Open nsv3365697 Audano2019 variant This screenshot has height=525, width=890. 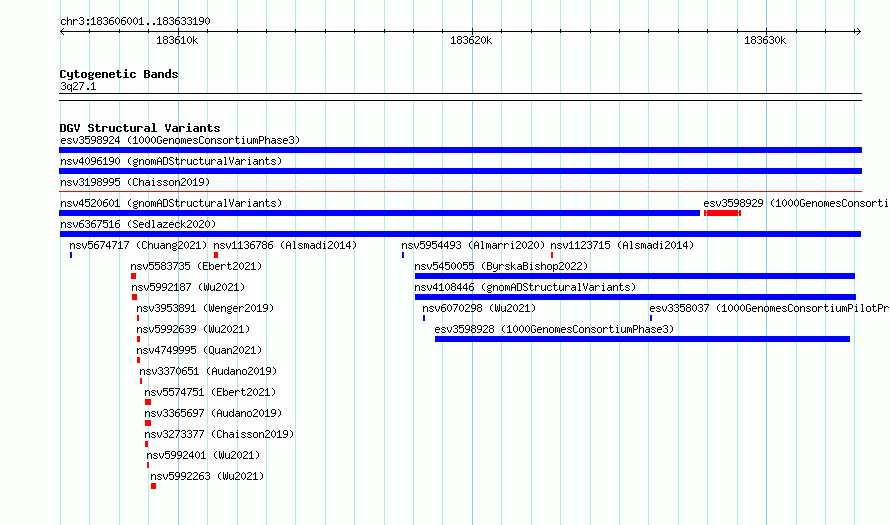[213, 413]
